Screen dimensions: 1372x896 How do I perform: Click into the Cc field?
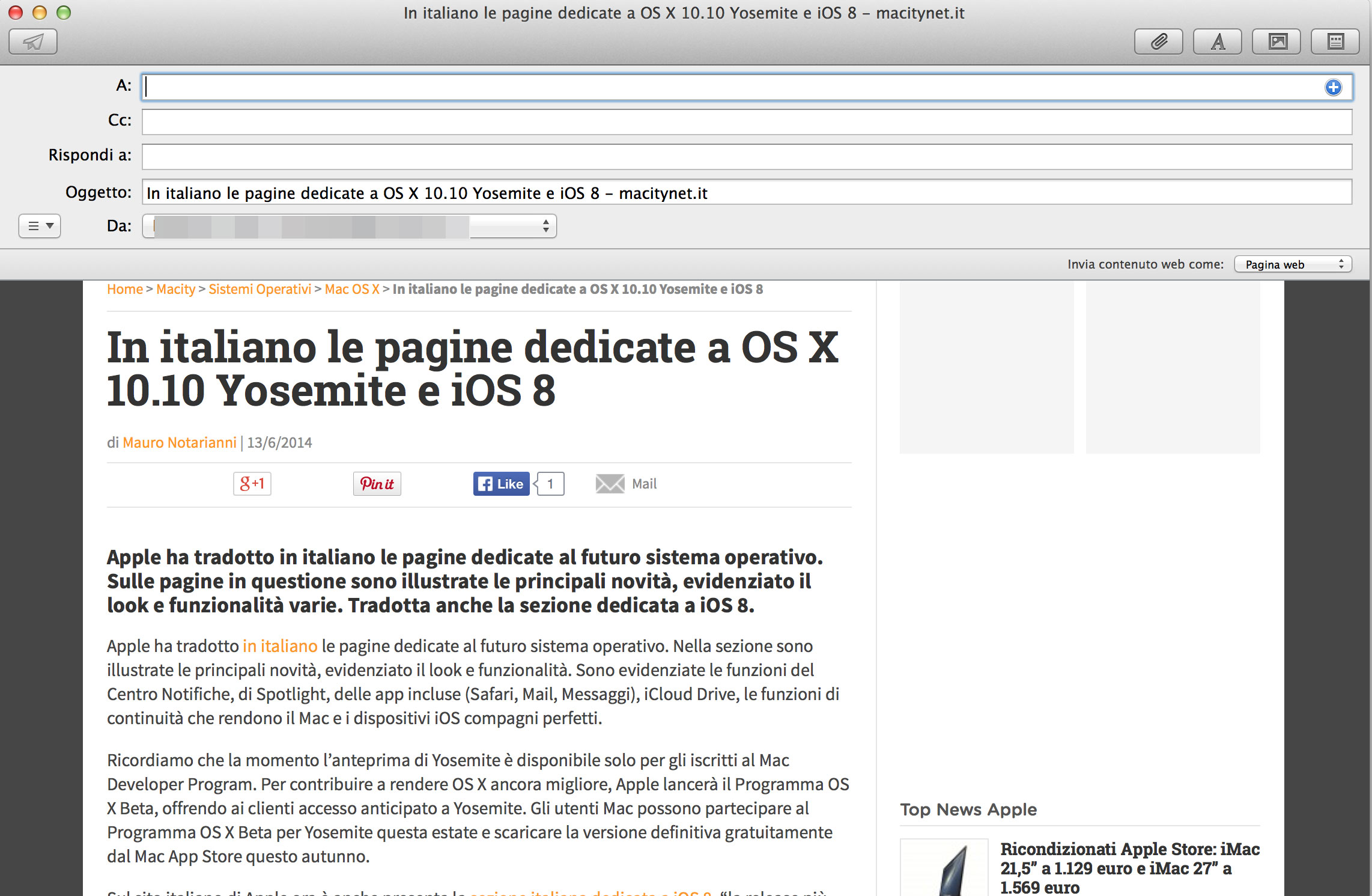tap(746, 122)
